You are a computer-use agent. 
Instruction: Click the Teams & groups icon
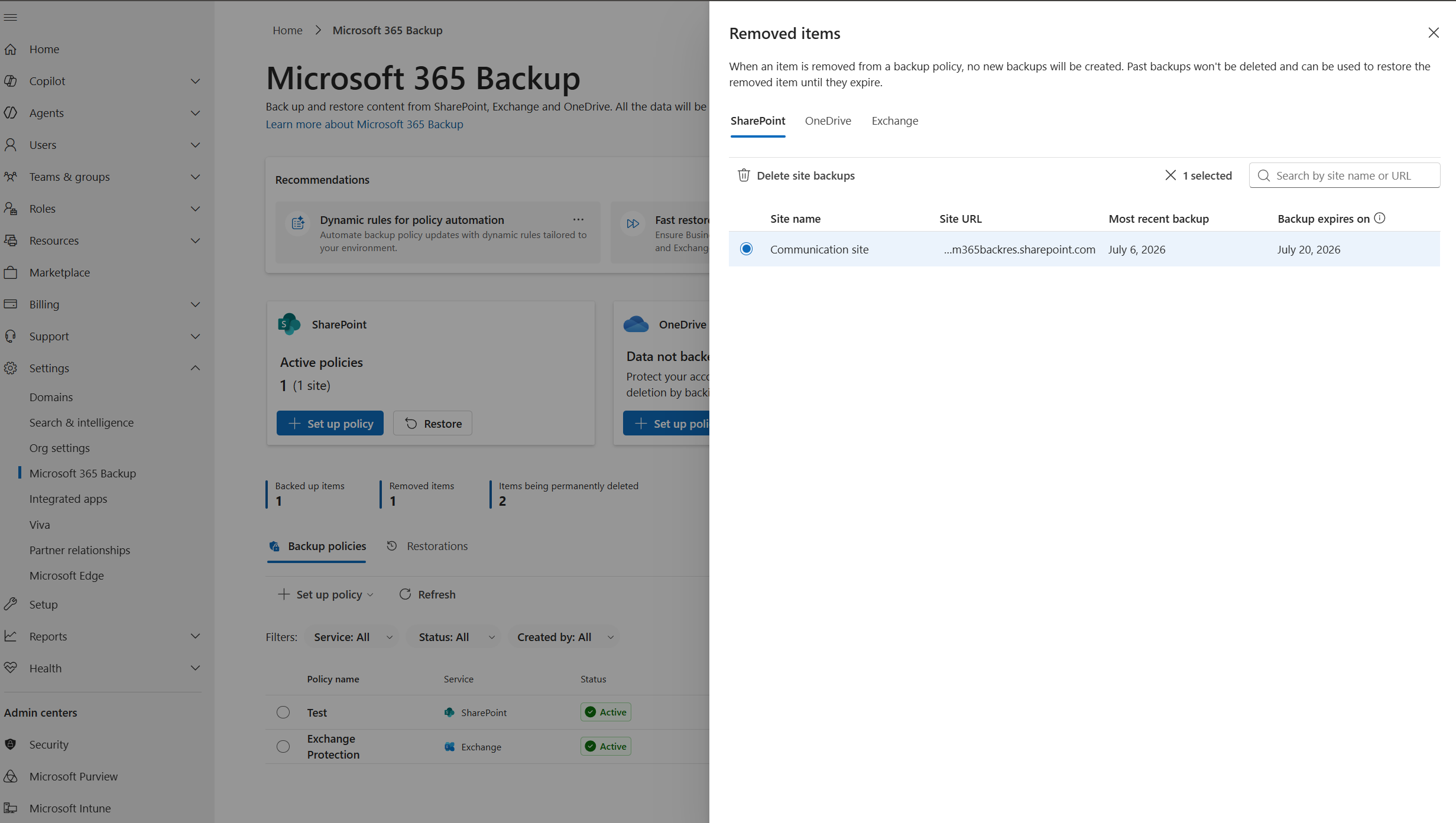pyautogui.click(x=11, y=177)
